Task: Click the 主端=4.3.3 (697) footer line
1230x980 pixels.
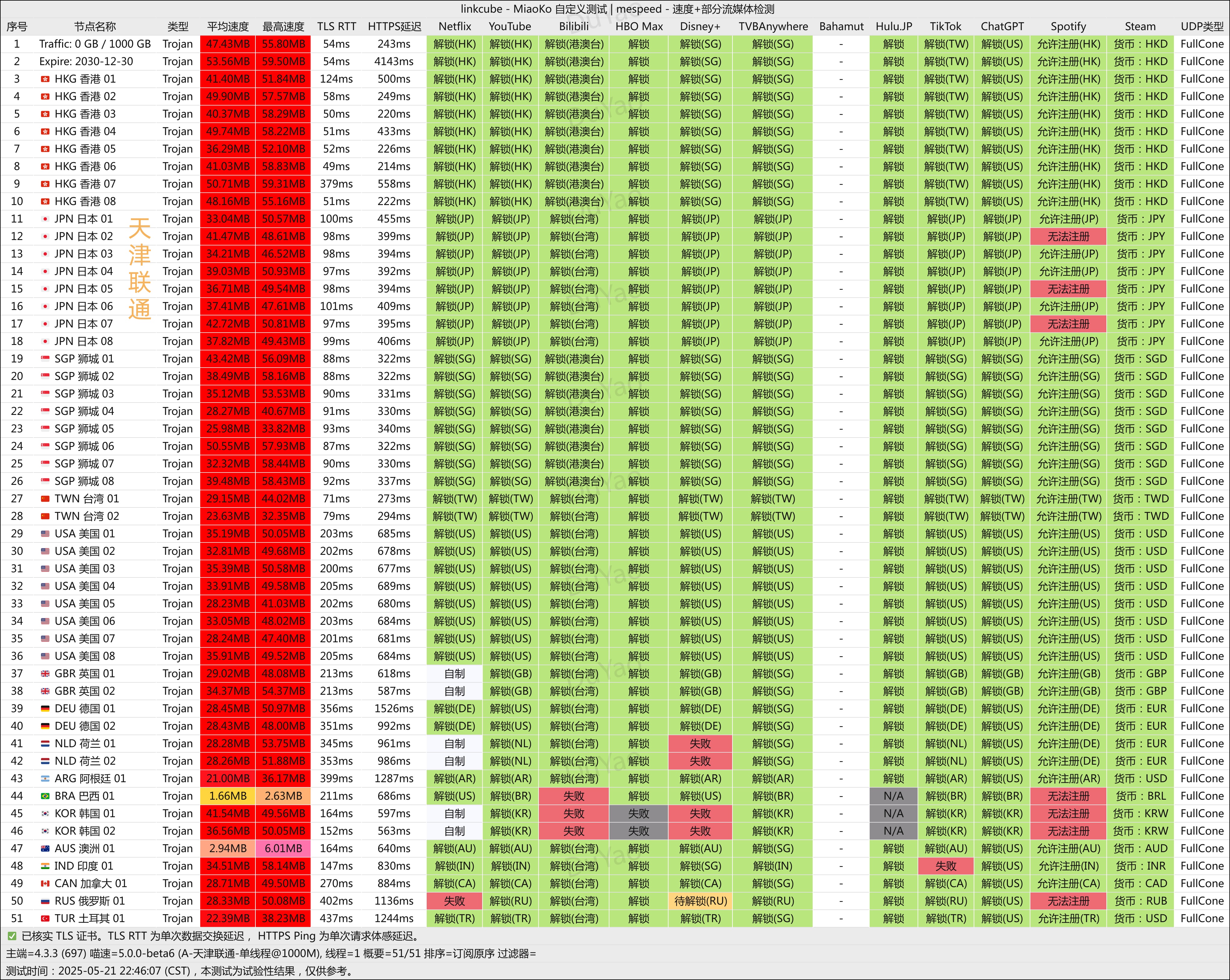Action: coord(271,954)
